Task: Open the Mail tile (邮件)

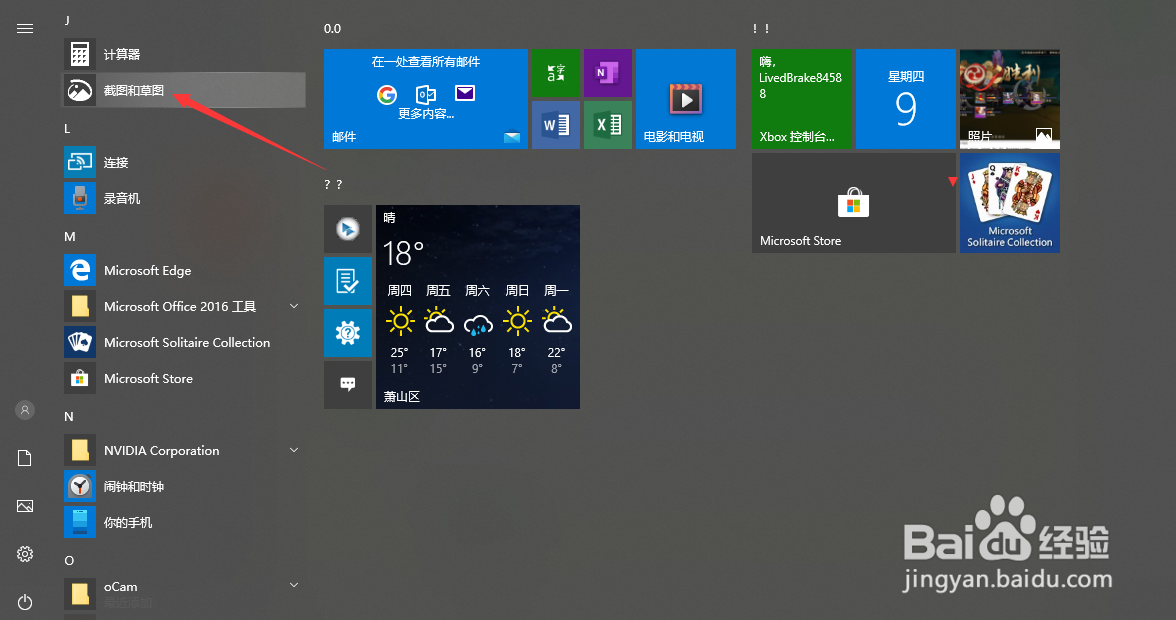Action: [426, 99]
